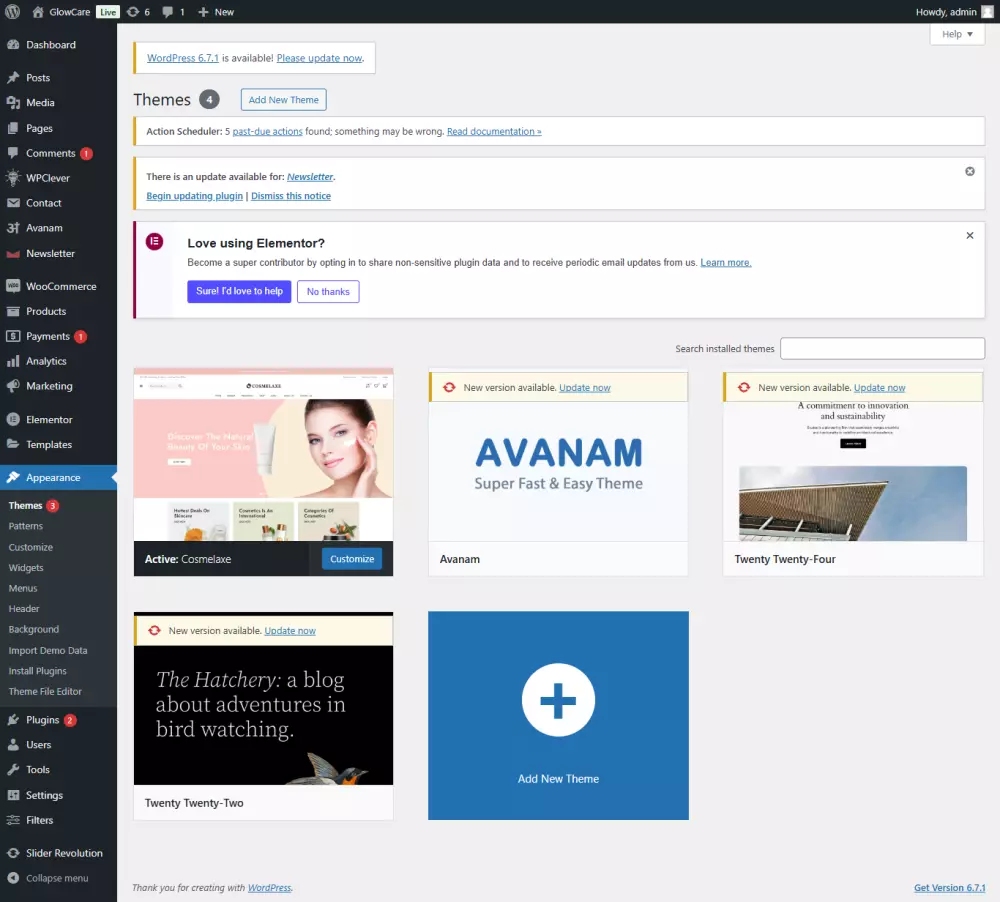Click the Users person icon
Image resolution: width=1000 pixels, height=902 pixels.
pyautogui.click(x=13, y=745)
